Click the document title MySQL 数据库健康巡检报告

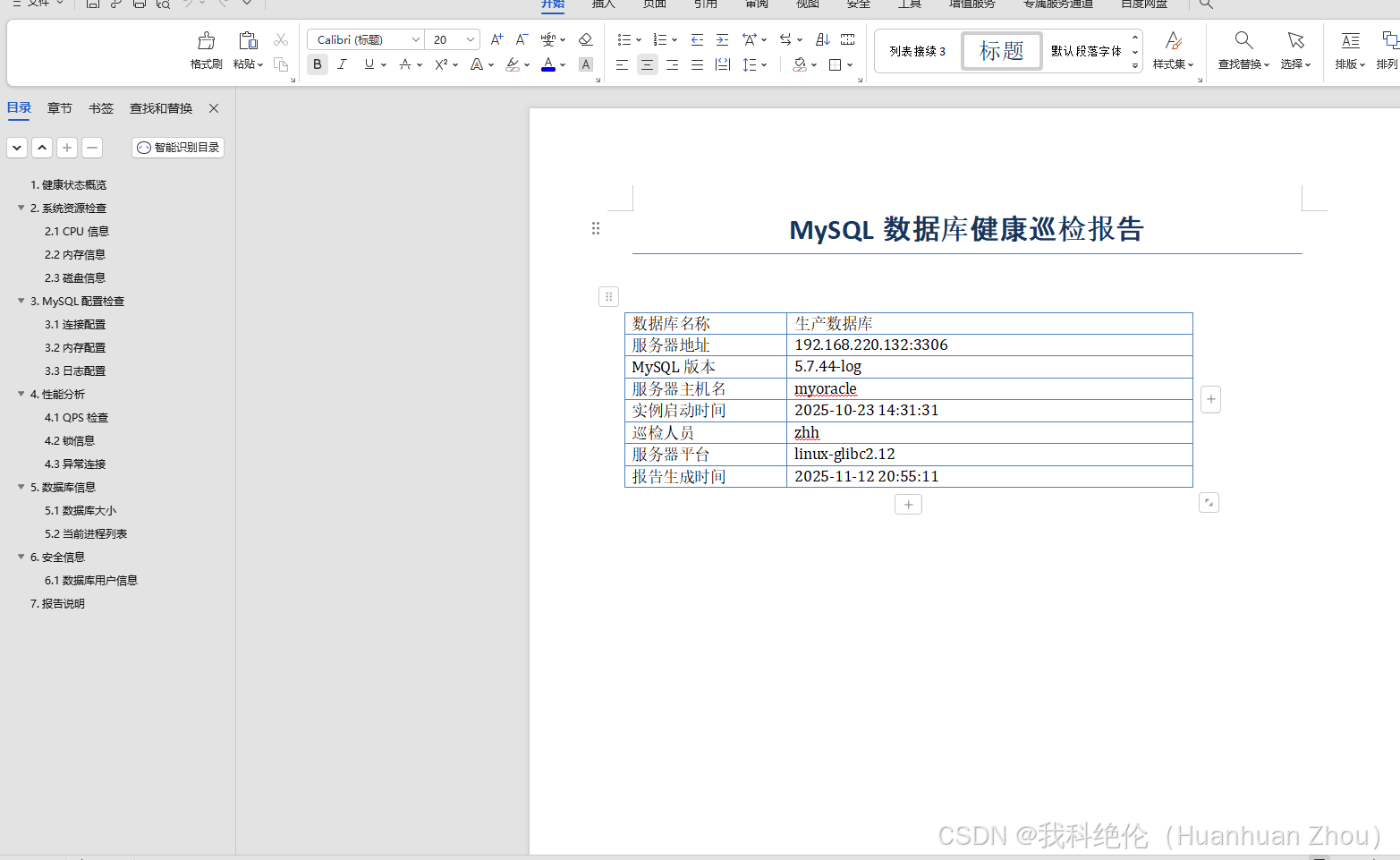click(966, 229)
